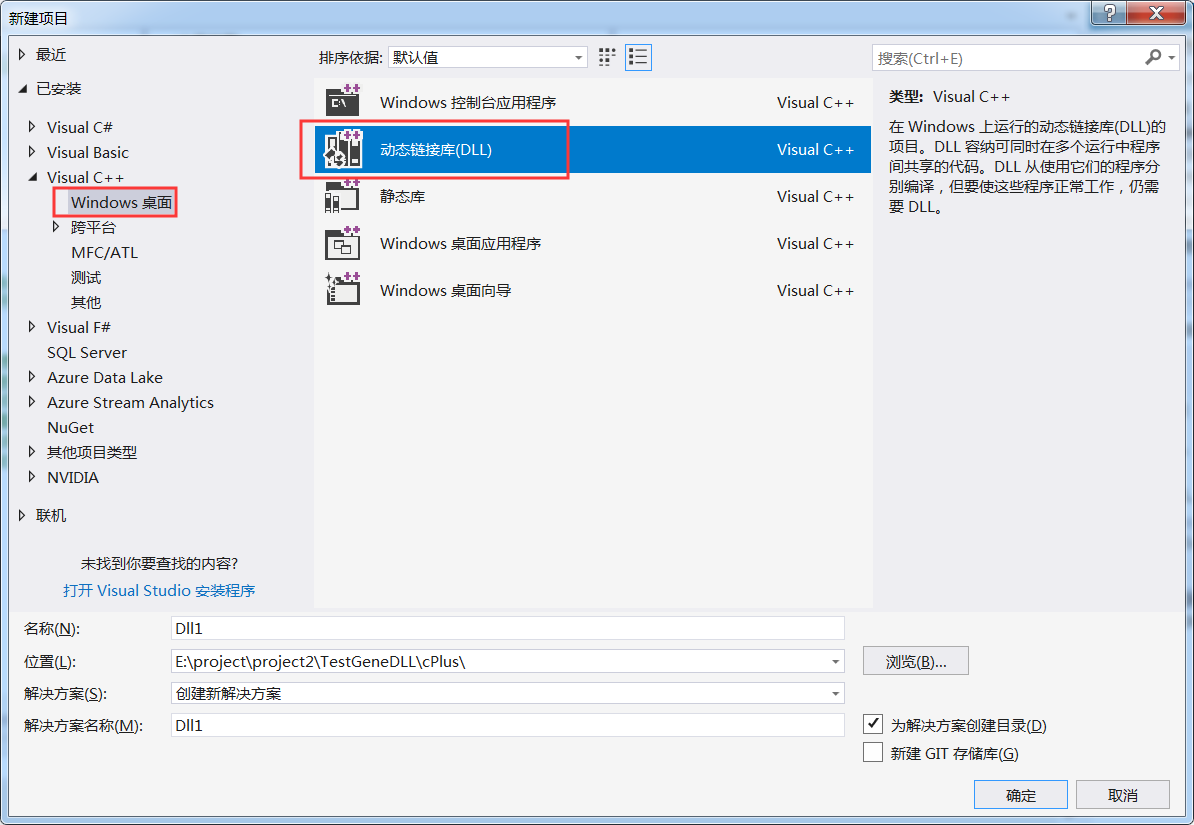Screen dimensions: 1194x825
Task: Click the Windows console application template icon
Action: [x=343, y=101]
